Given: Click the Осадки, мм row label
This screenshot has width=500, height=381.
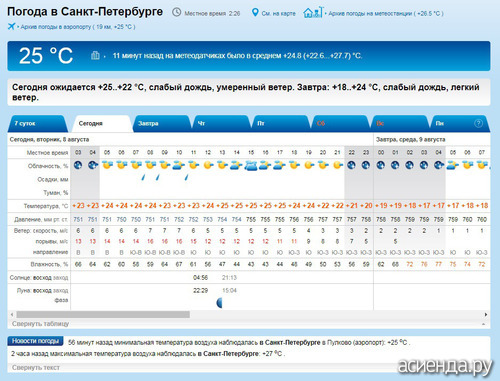Looking at the screenshot, I should point(53,179).
